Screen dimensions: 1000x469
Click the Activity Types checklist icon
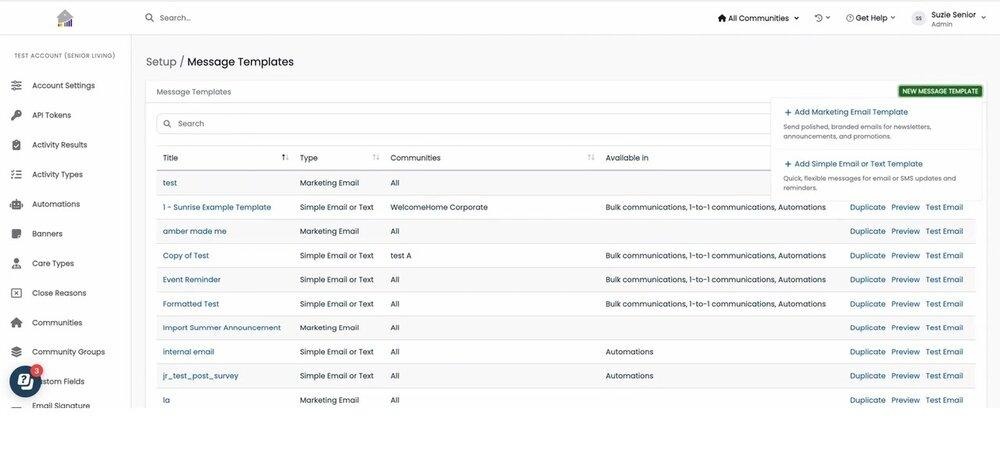[17, 174]
